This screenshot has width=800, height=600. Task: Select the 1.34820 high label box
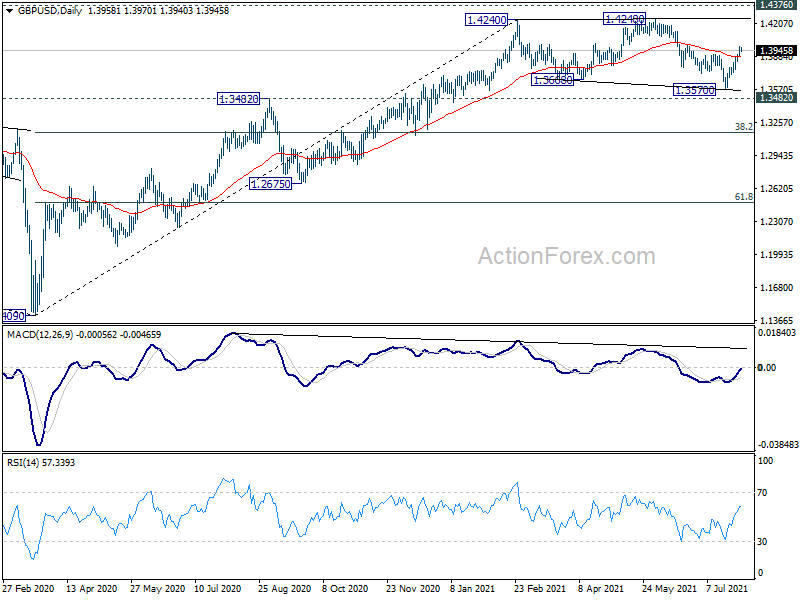coord(238,98)
